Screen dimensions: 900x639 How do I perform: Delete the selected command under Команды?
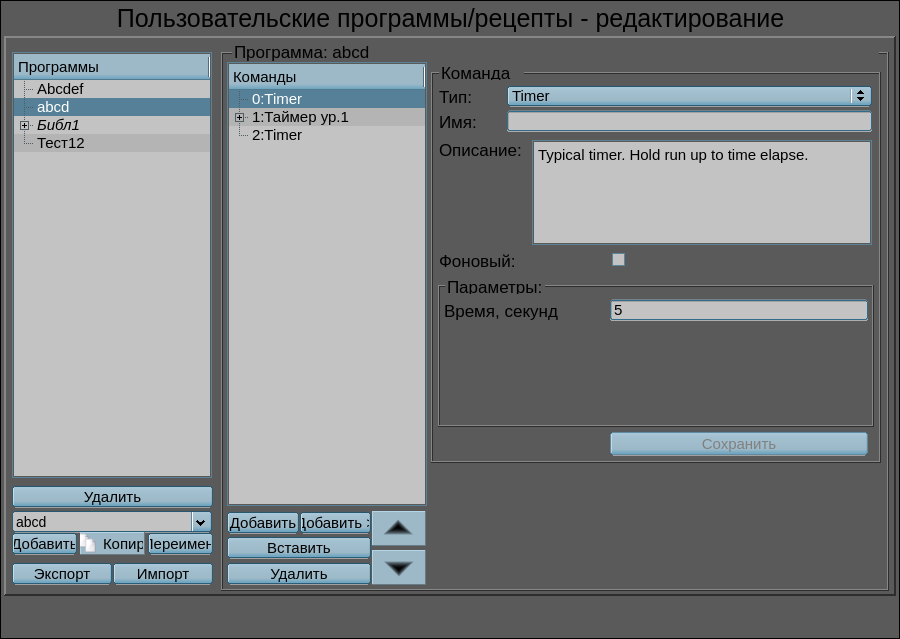tap(298, 574)
